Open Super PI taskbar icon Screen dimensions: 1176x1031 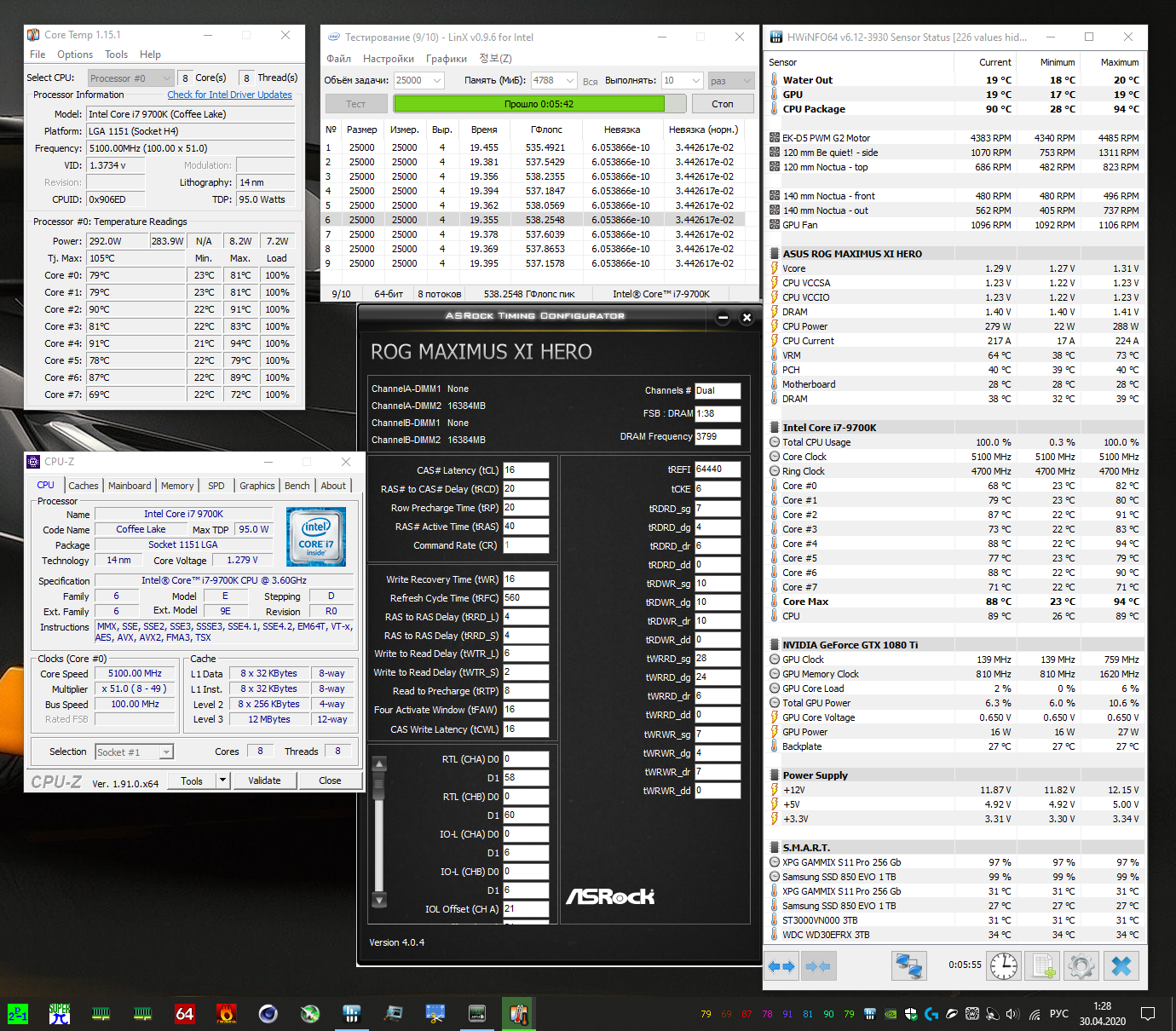pyautogui.click(x=60, y=1014)
